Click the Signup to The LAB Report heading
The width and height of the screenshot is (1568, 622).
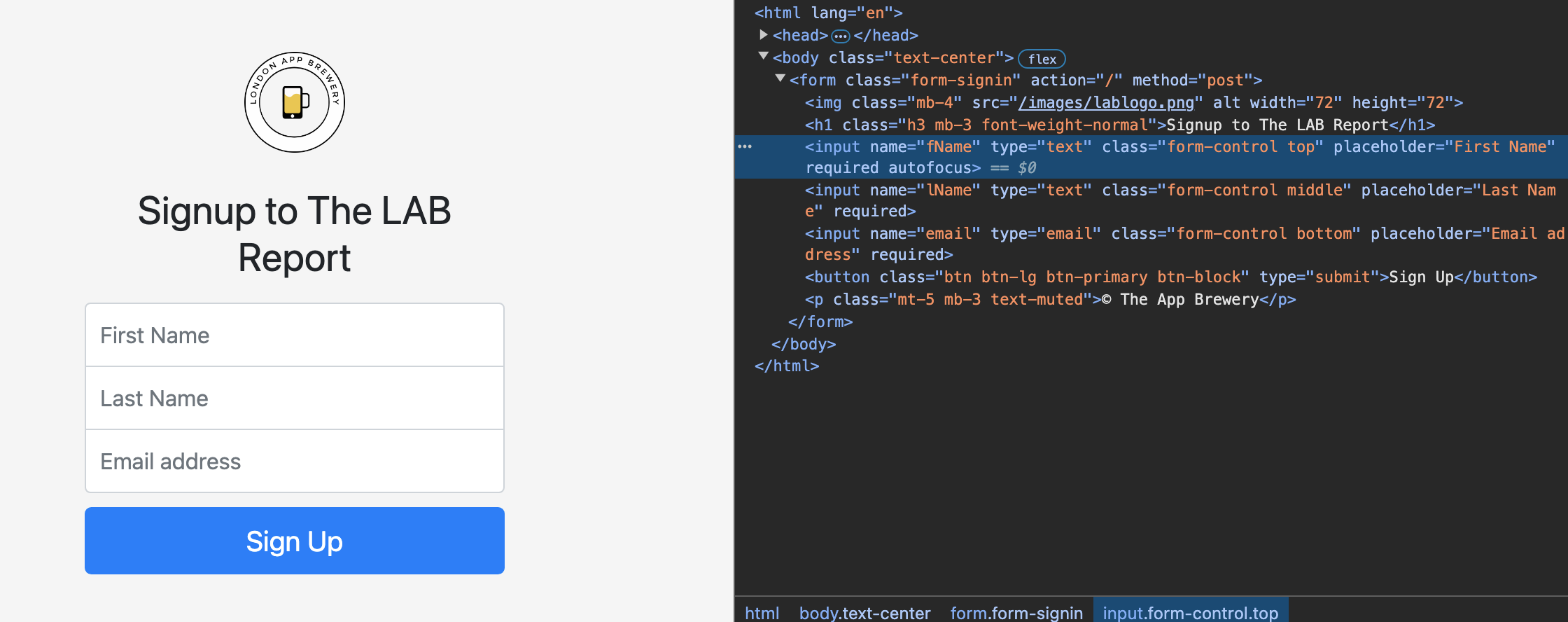tap(295, 234)
